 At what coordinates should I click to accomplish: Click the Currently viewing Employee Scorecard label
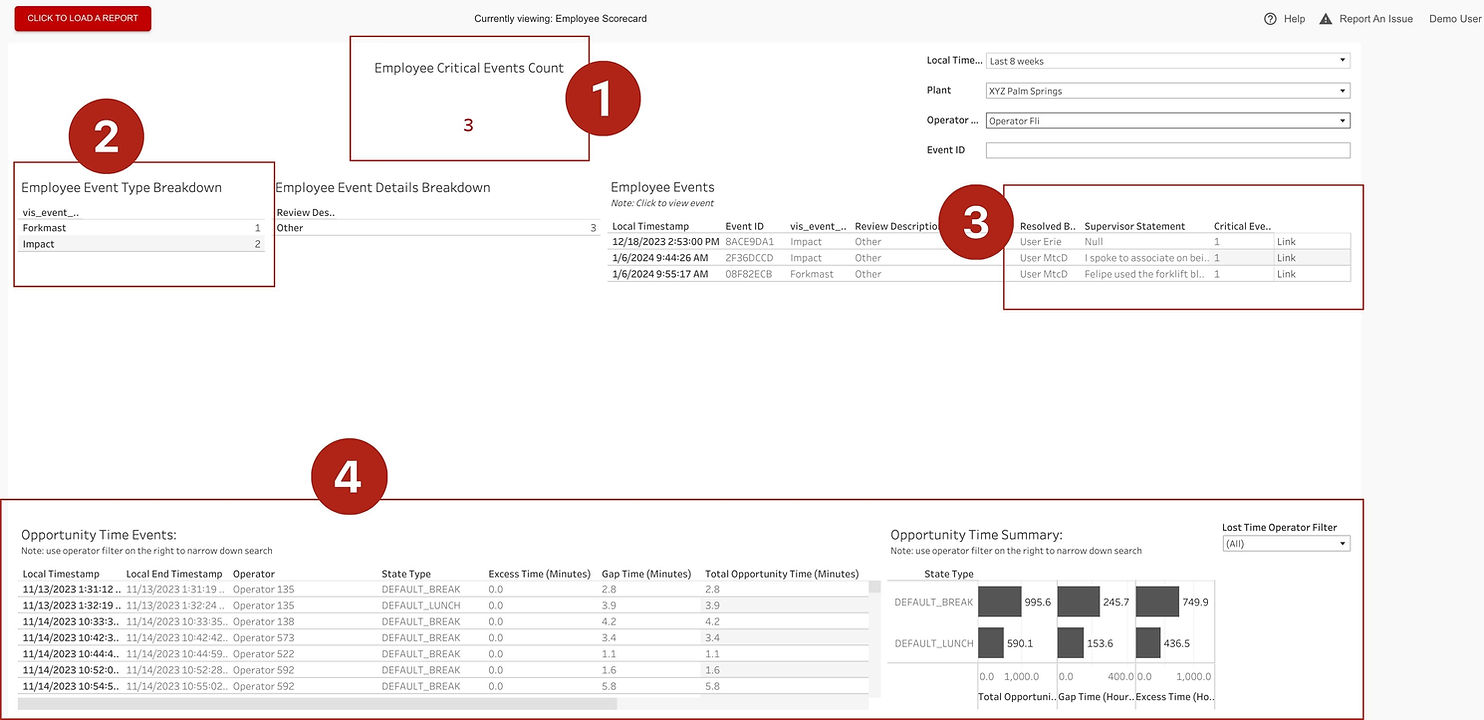(560, 18)
